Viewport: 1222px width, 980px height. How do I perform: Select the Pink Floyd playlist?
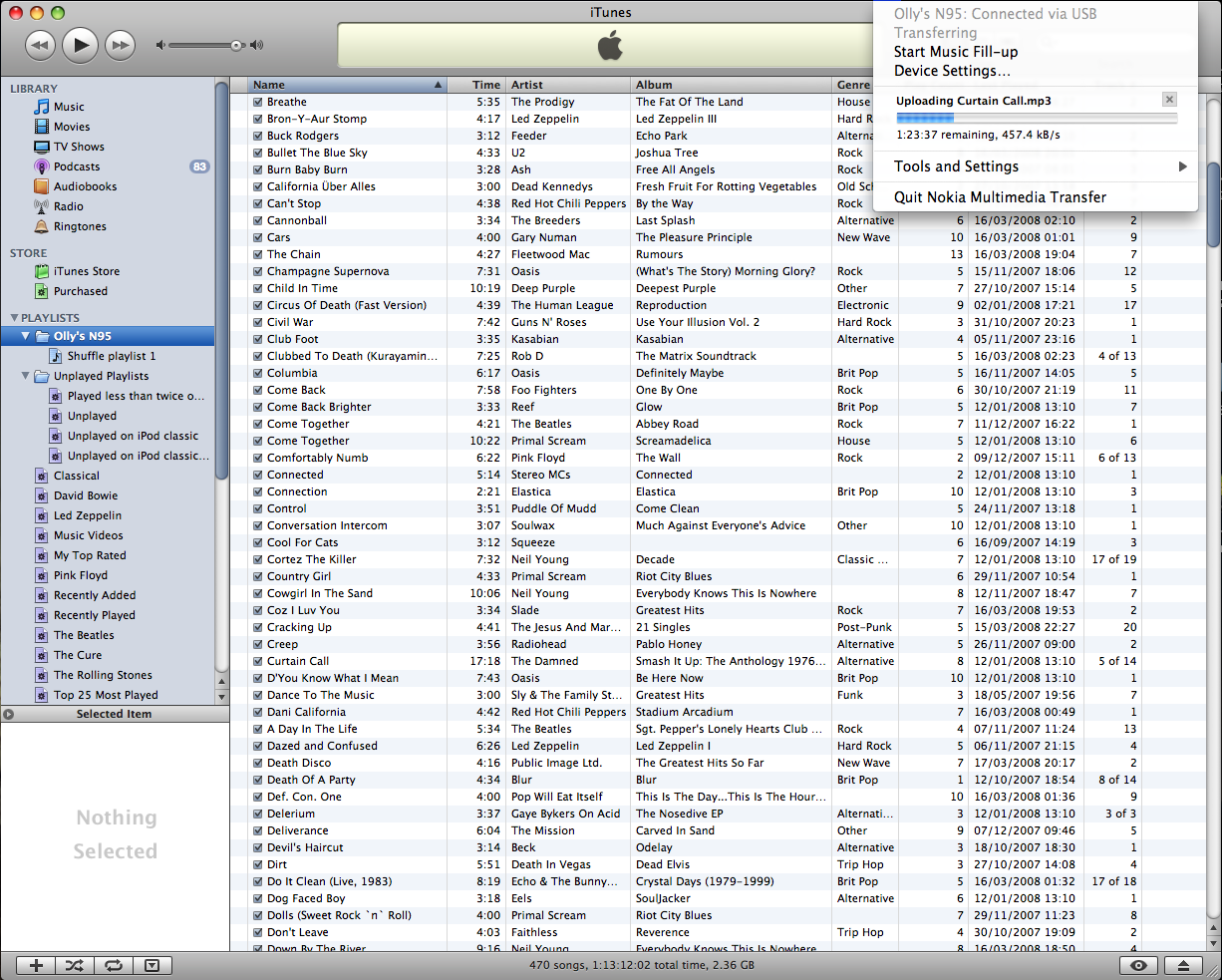[81, 575]
